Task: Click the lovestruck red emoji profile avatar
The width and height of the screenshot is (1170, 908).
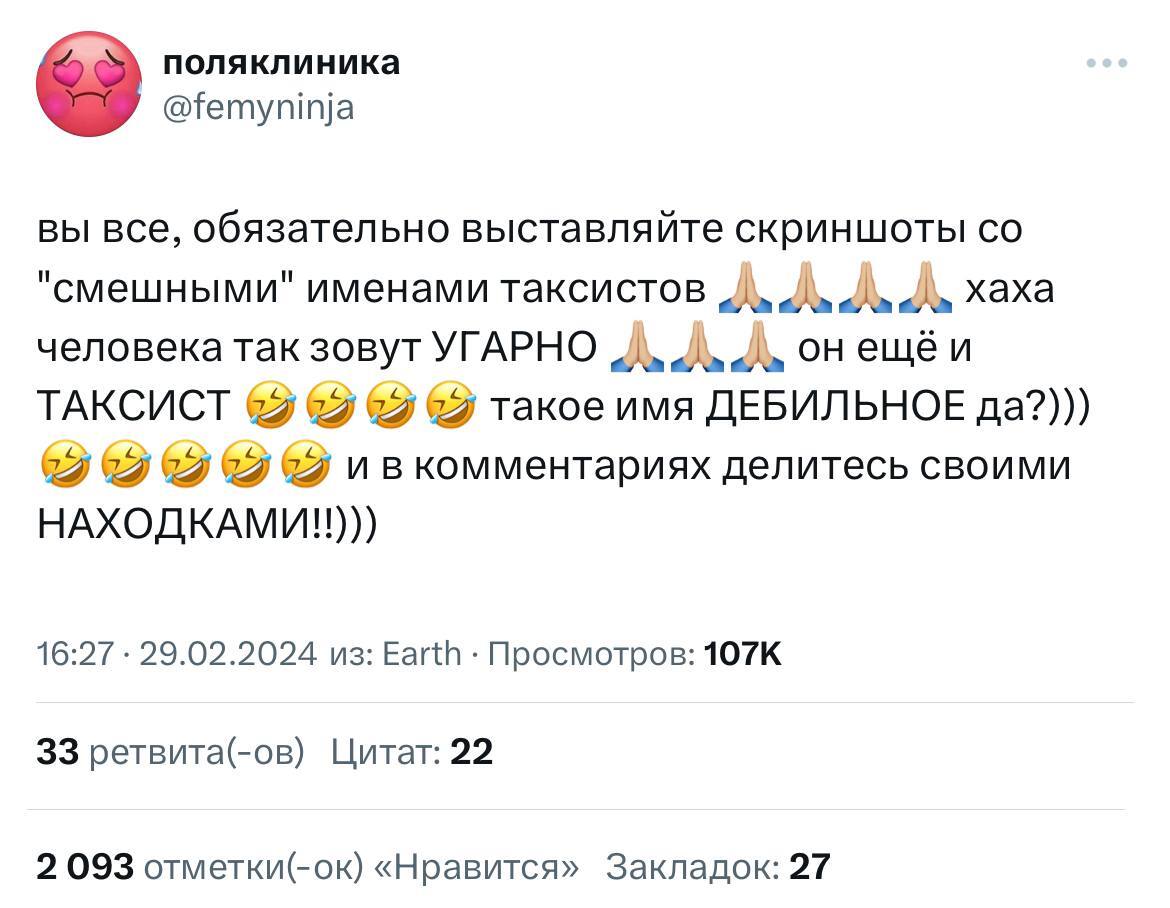Action: click(89, 84)
